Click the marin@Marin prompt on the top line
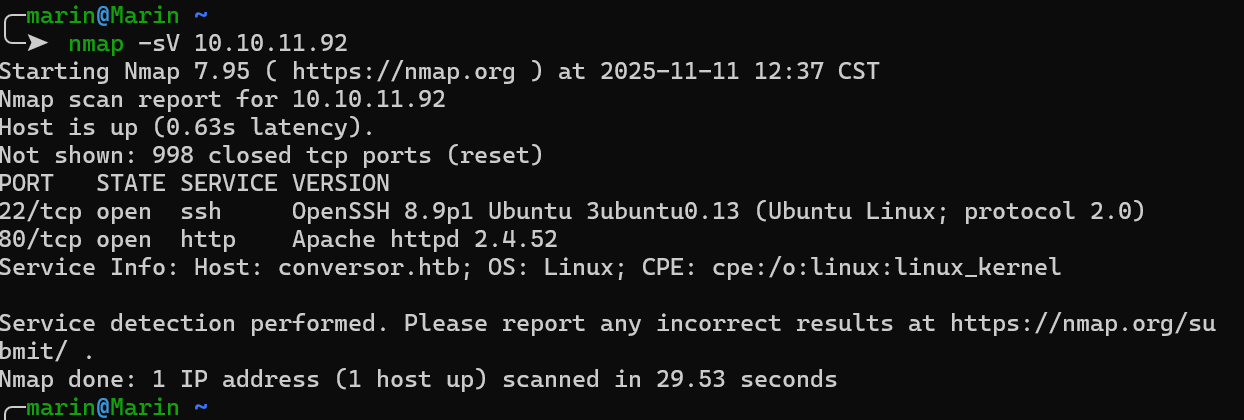Image resolution: width=1244 pixels, height=420 pixels. [103, 15]
